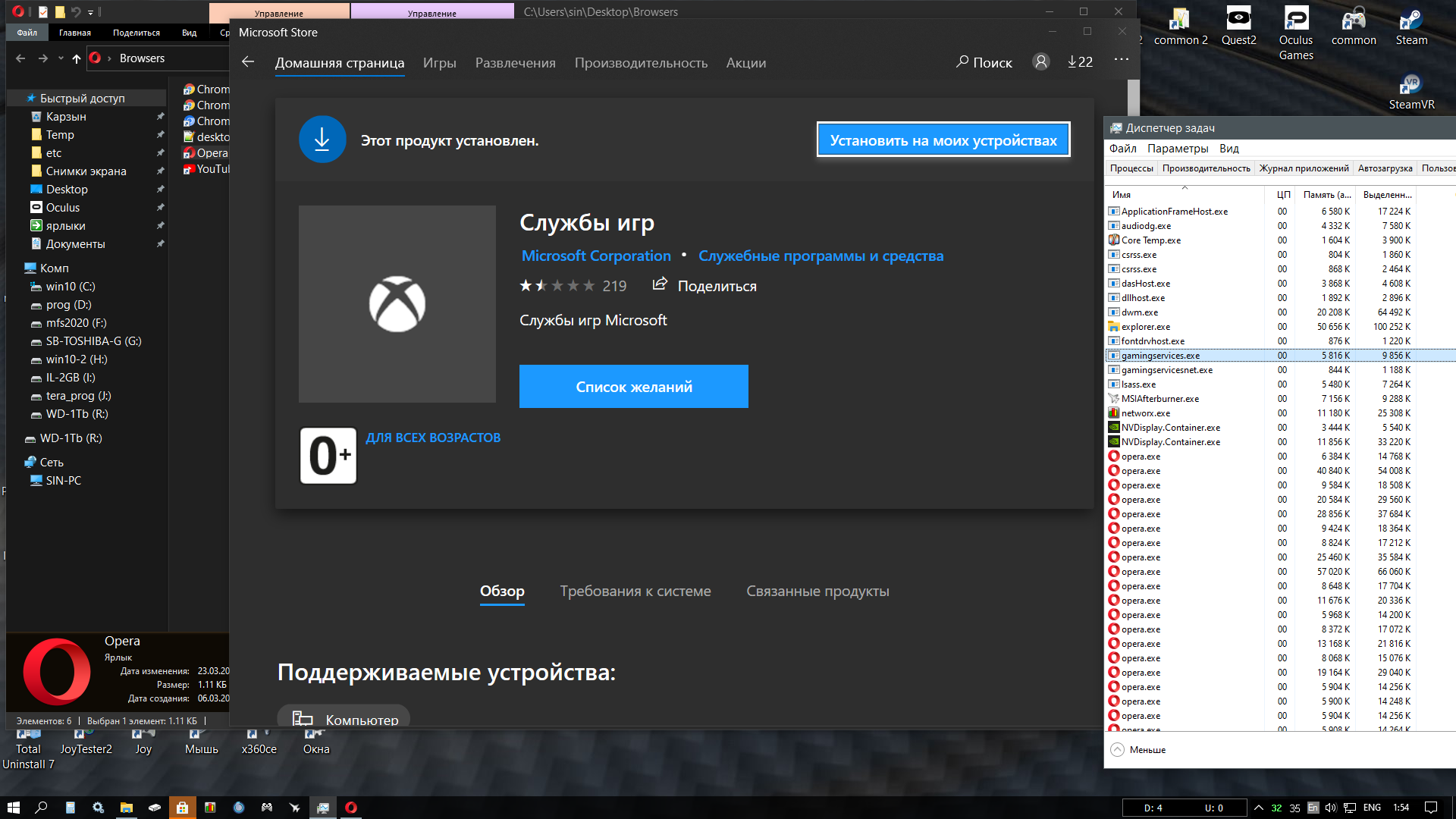Open Параметры menu in Task Manager
Viewport: 1456px width, 819px height.
pyautogui.click(x=1178, y=149)
